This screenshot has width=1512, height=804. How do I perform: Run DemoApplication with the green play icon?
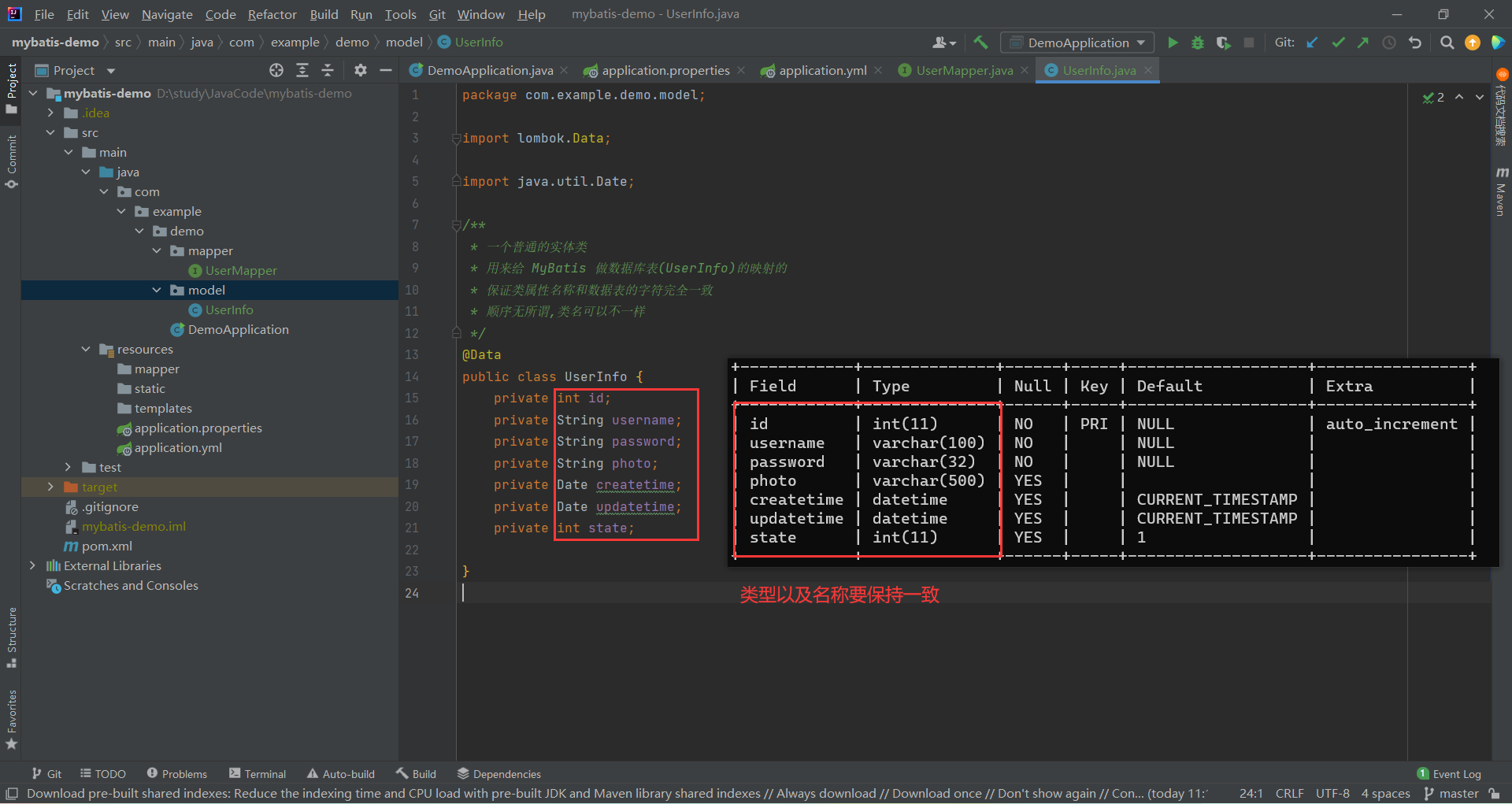pyautogui.click(x=1173, y=43)
